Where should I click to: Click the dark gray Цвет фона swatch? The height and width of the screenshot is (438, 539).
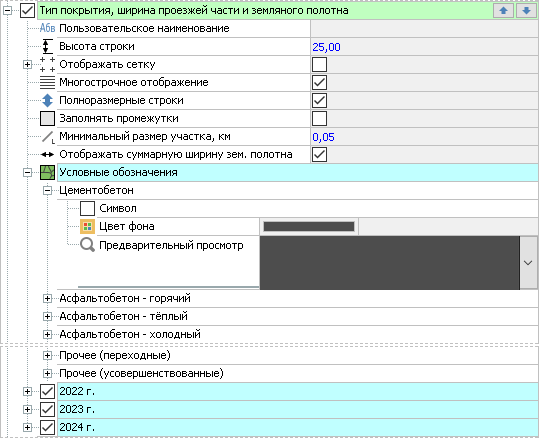coord(309,226)
